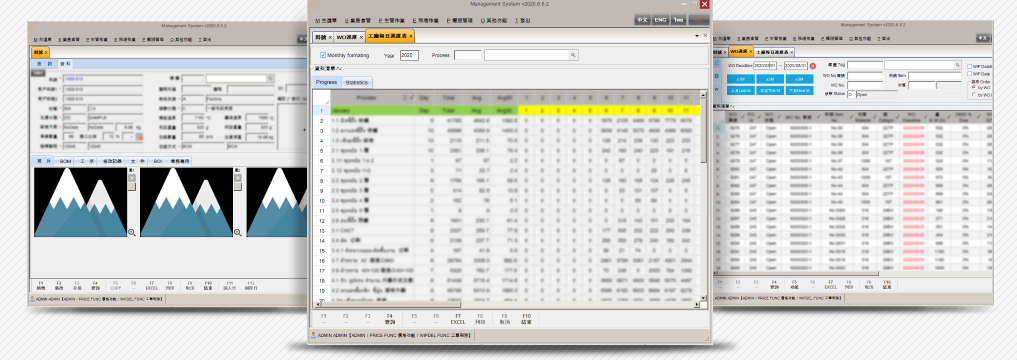Screen dimensions: 1017x360
Task: Click the magnifier zoom icon under first mountain image
Action: click(132, 232)
